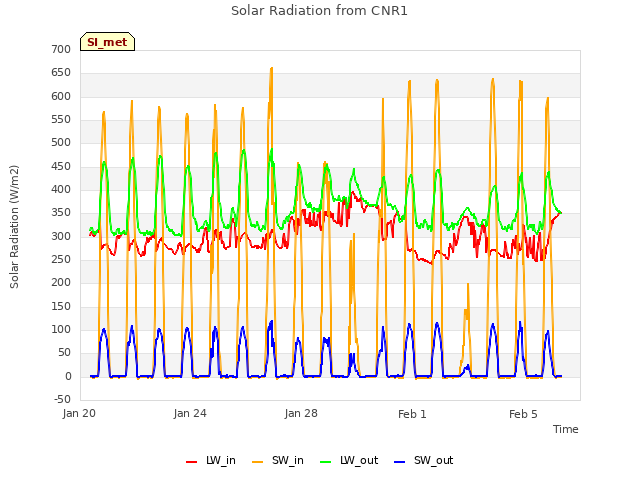Click the 300 y-axis tick label
The width and height of the screenshot is (640, 480).
(x=61, y=236)
